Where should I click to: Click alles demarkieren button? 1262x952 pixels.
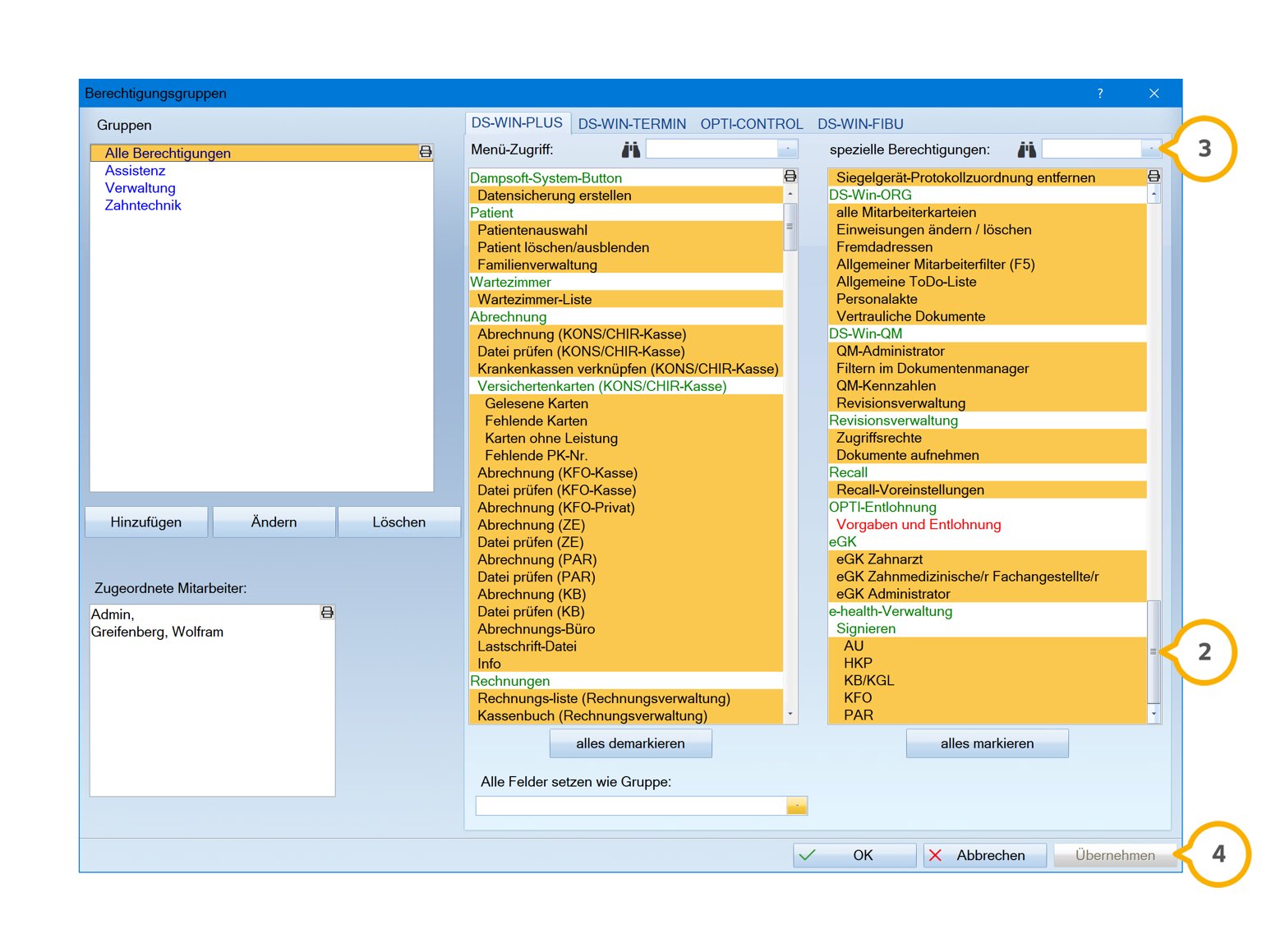(x=630, y=743)
